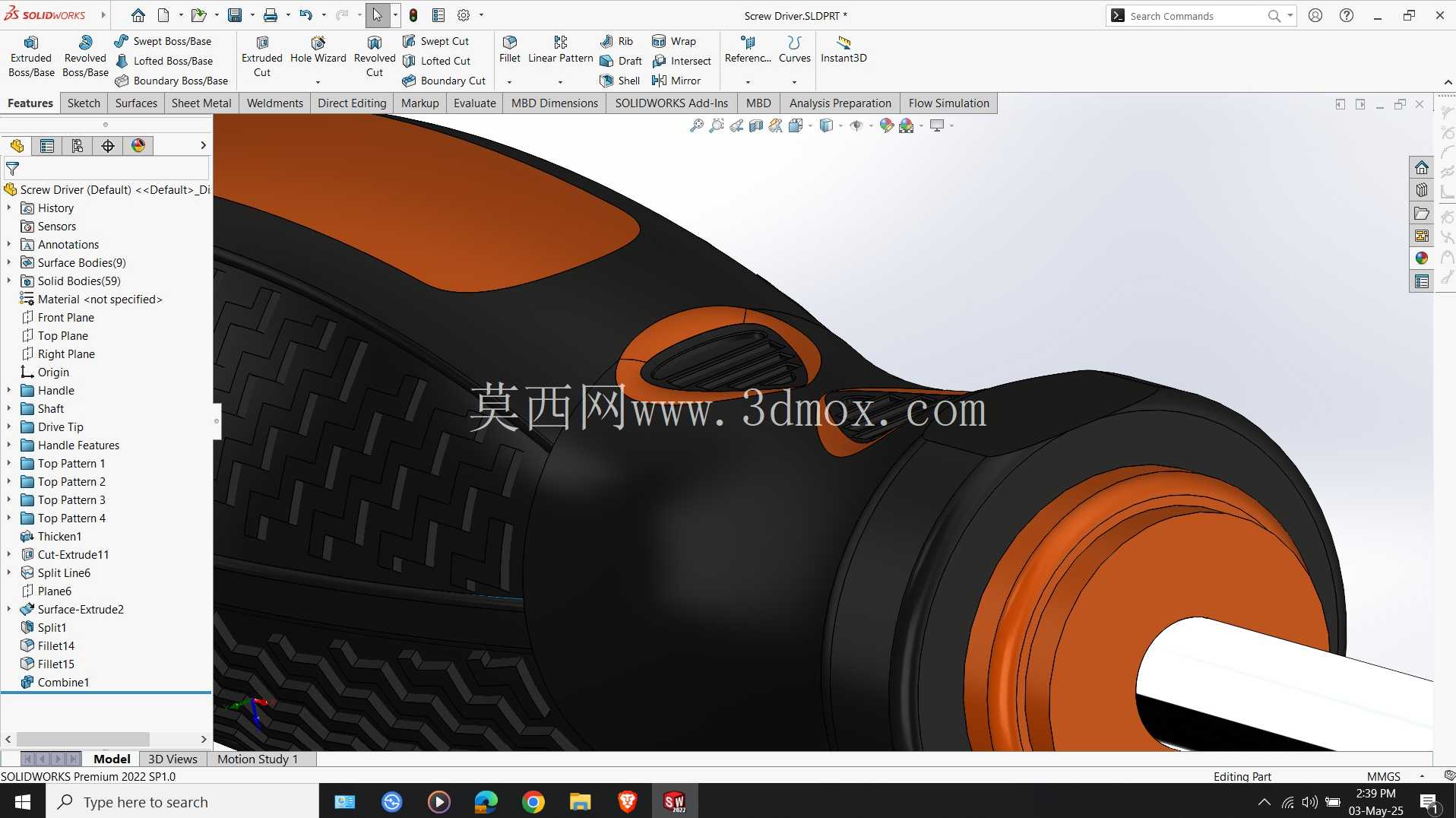Select the Split Line6 feature
Image resolution: width=1456 pixels, height=818 pixels.
(64, 572)
